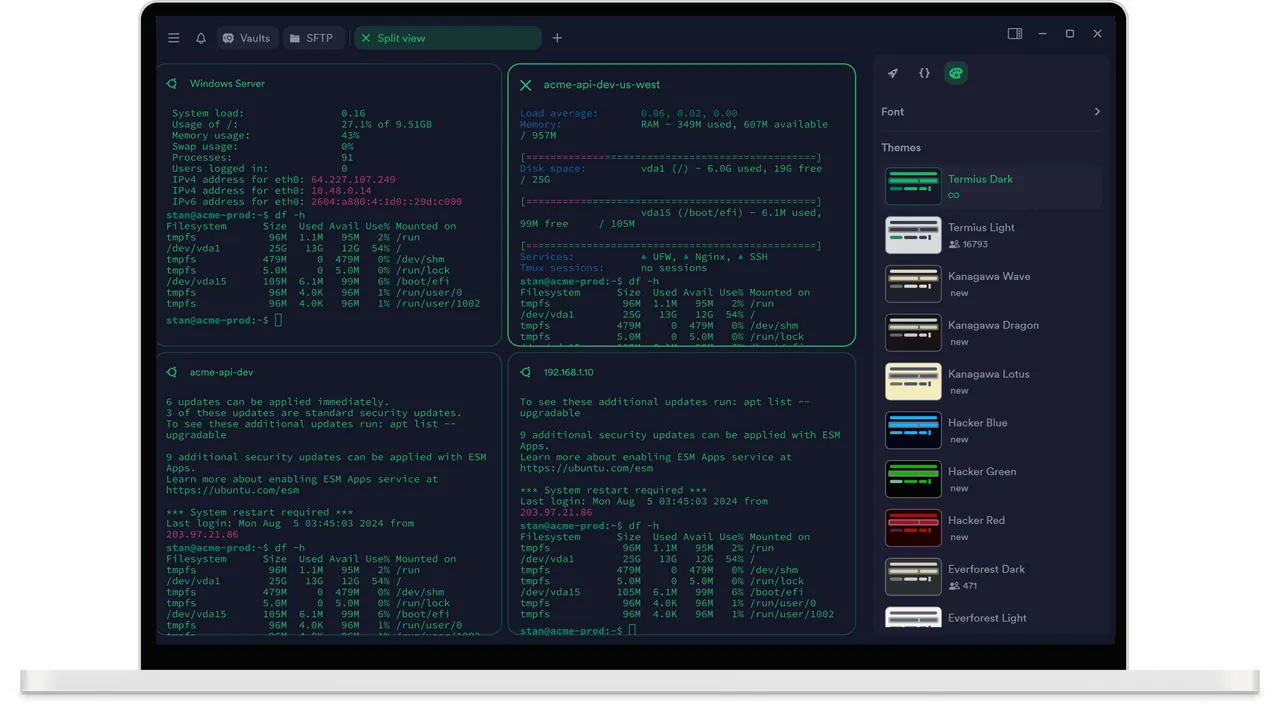This screenshot has width=1280, height=726.
Task: Click 203.97.21.86 in 192.168.1.10 pane
Action: [556, 513]
